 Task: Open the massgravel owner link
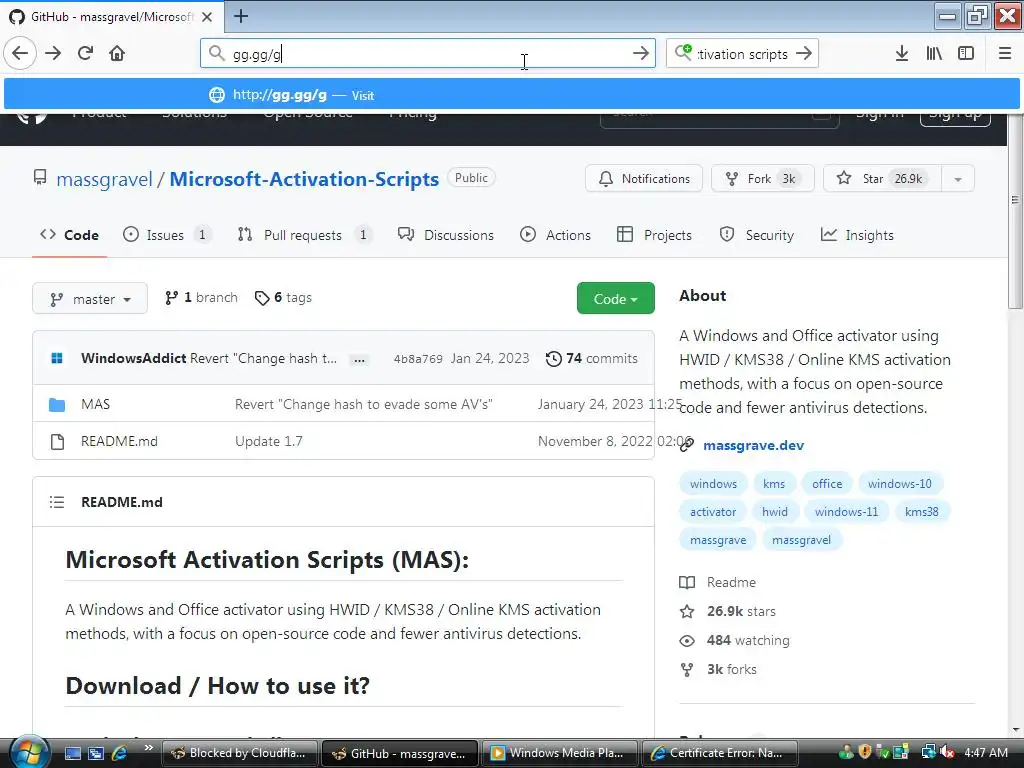(x=104, y=179)
